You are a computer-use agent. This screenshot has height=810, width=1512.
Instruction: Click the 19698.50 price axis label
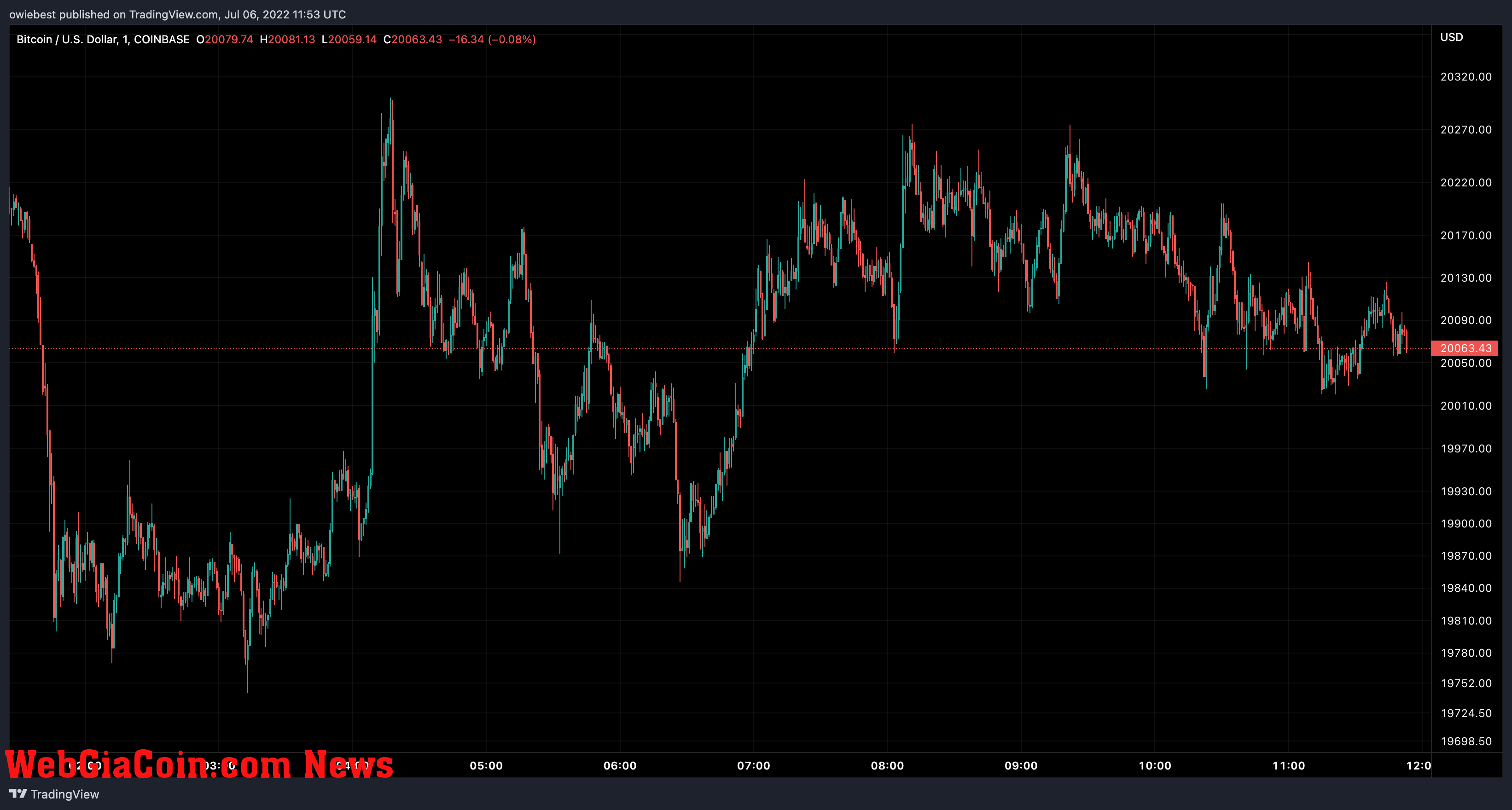pyautogui.click(x=1465, y=741)
